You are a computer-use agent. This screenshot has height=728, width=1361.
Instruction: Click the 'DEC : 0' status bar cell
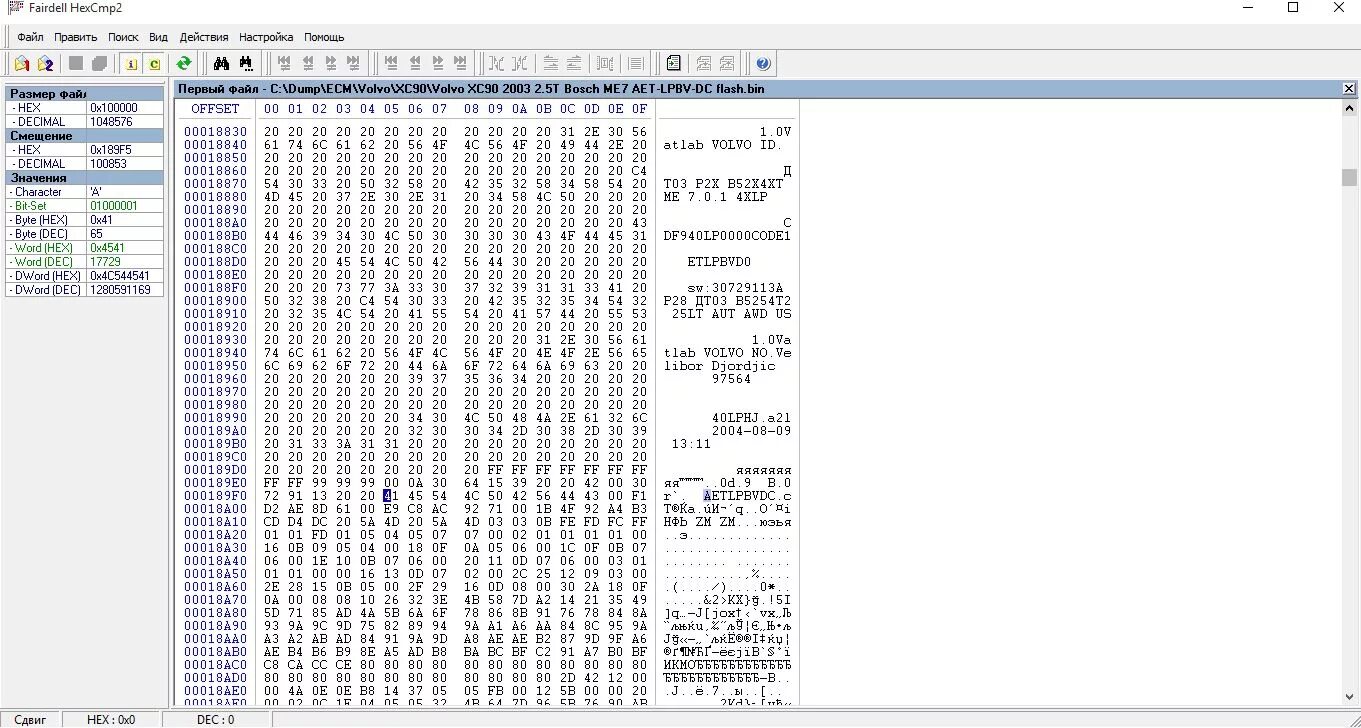click(x=216, y=719)
